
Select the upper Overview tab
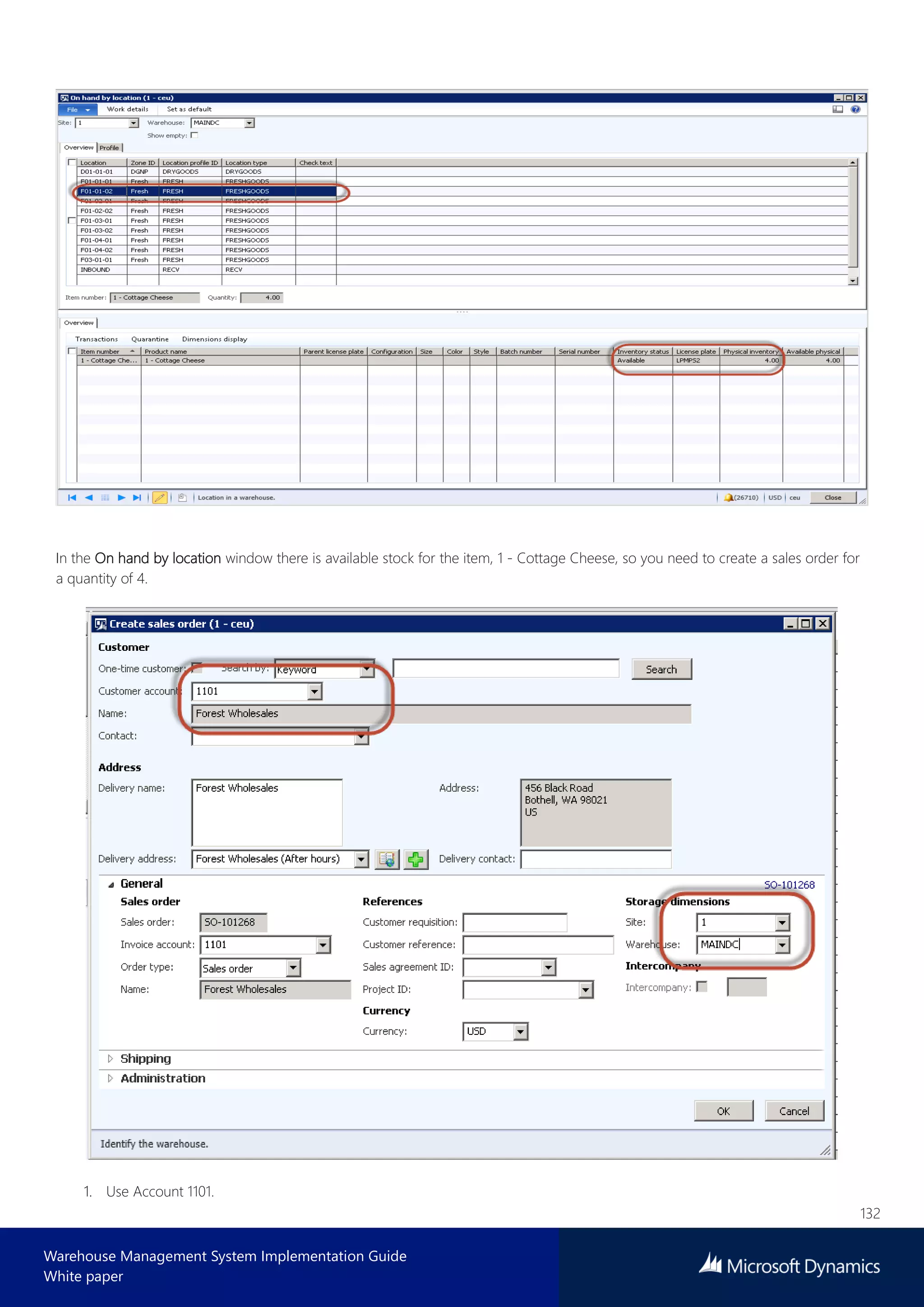(x=79, y=148)
